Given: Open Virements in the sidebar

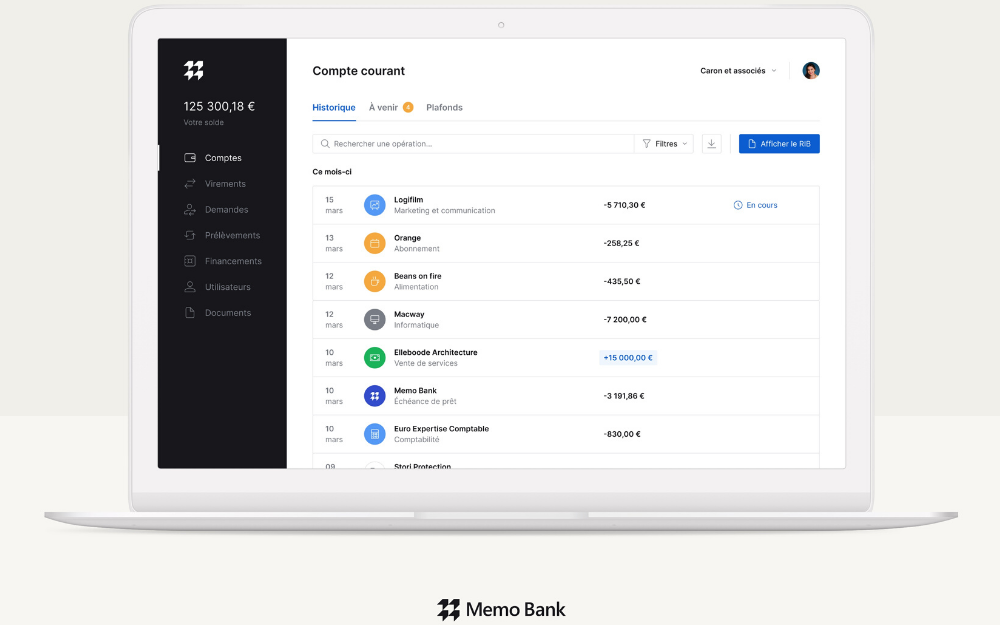Looking at the screenshot, I should pos(224,184).
